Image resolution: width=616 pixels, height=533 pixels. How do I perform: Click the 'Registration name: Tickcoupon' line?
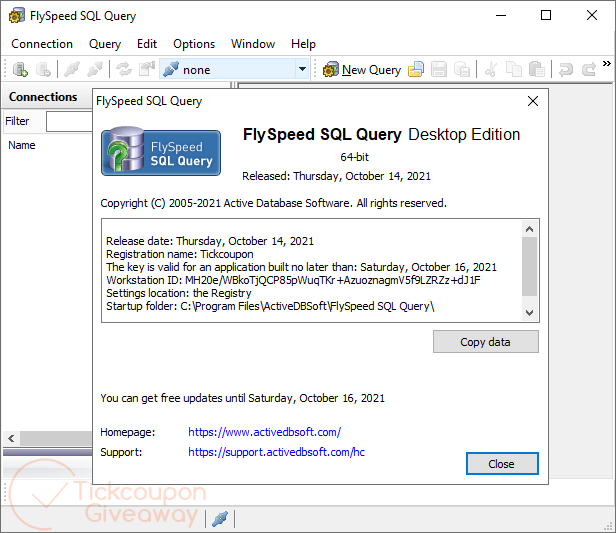(x=180, y=254)
